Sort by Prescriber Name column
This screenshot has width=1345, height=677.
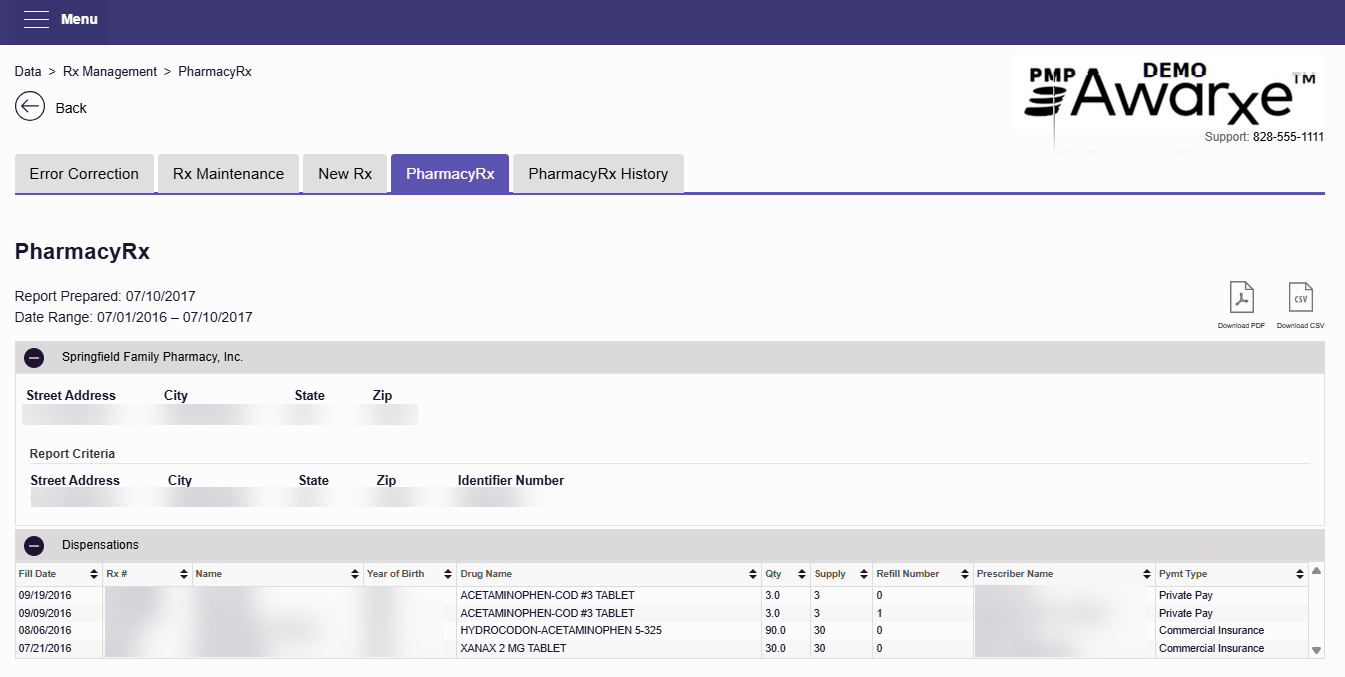point(1148,574)
